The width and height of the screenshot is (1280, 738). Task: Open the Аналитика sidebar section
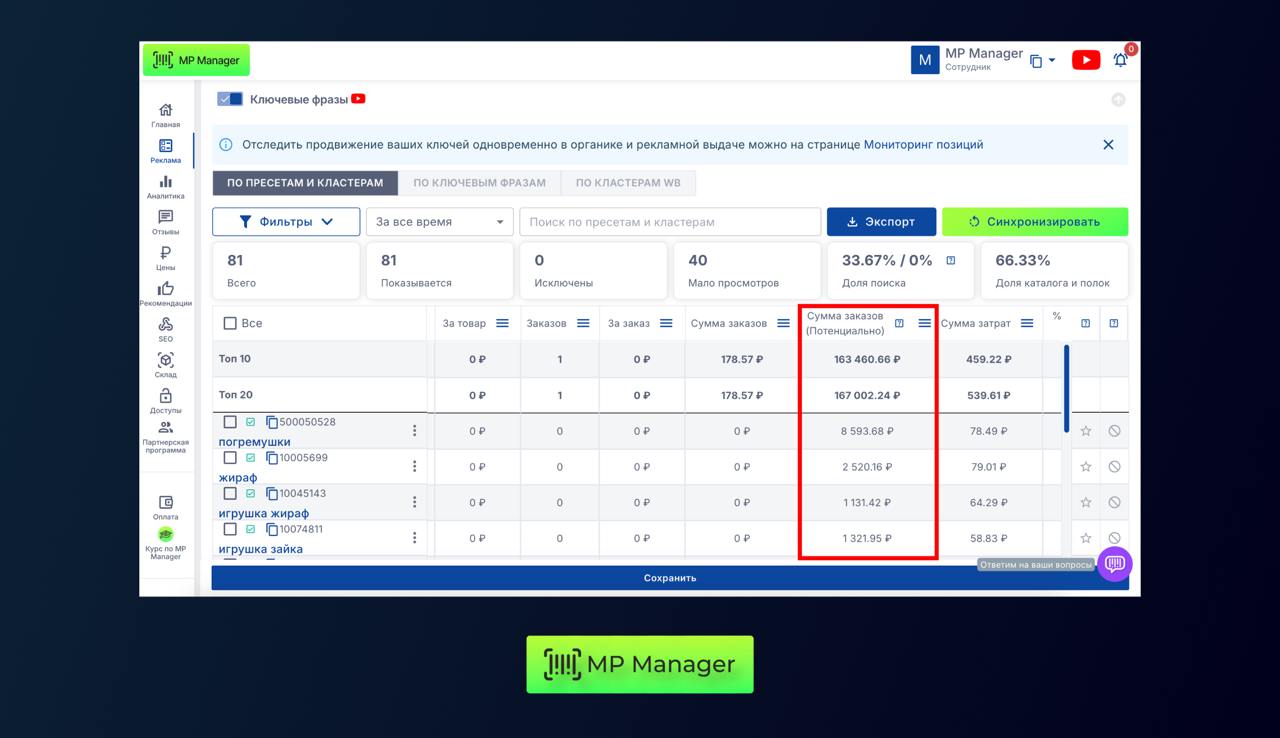tap(165, 187)
